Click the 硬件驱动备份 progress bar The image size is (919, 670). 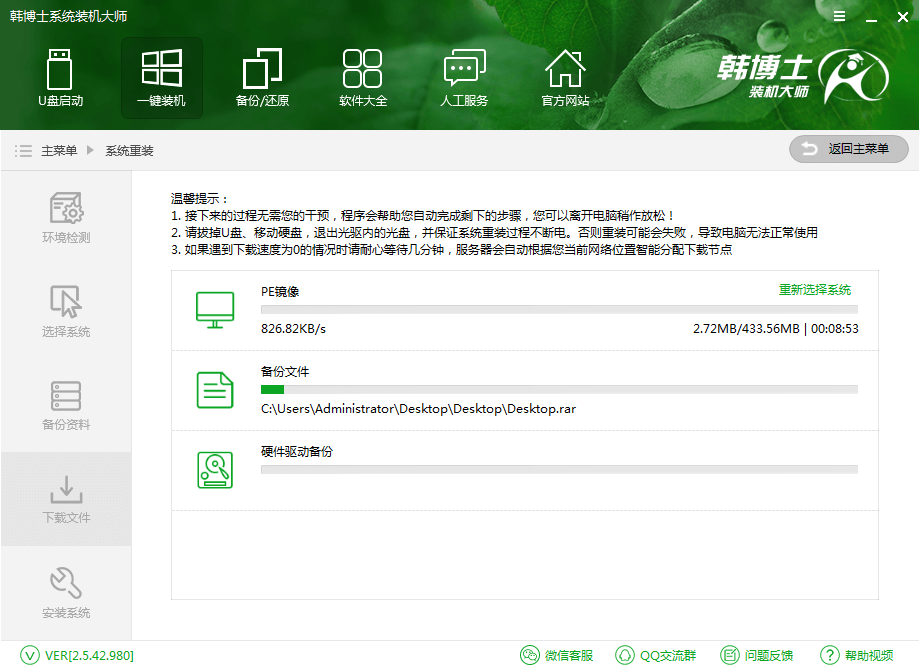click(559, 470)
